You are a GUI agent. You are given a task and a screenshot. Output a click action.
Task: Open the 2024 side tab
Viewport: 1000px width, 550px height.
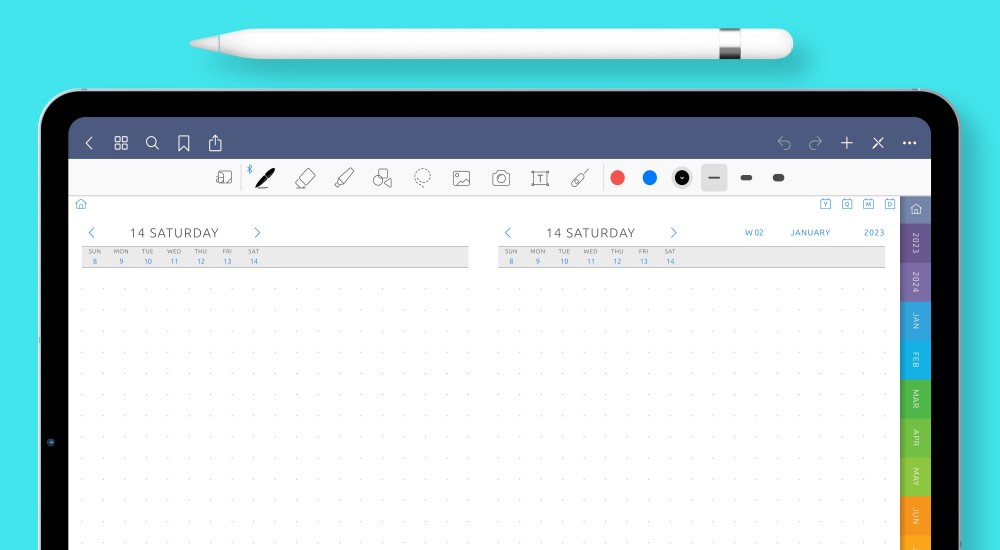(x=916, y=282)
